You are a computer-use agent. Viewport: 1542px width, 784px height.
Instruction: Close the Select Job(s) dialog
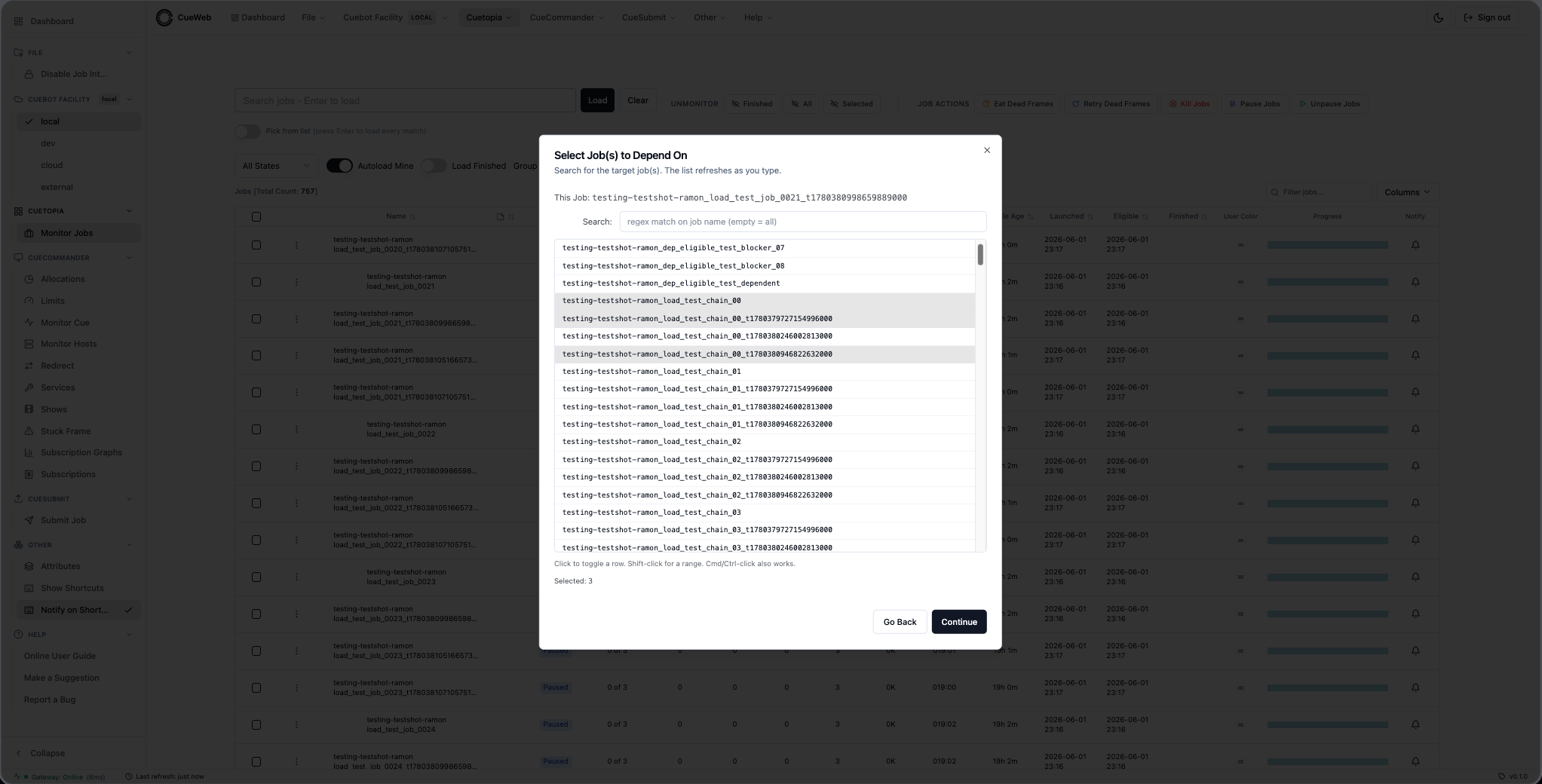pyautogui.click(x=987, y=150)
